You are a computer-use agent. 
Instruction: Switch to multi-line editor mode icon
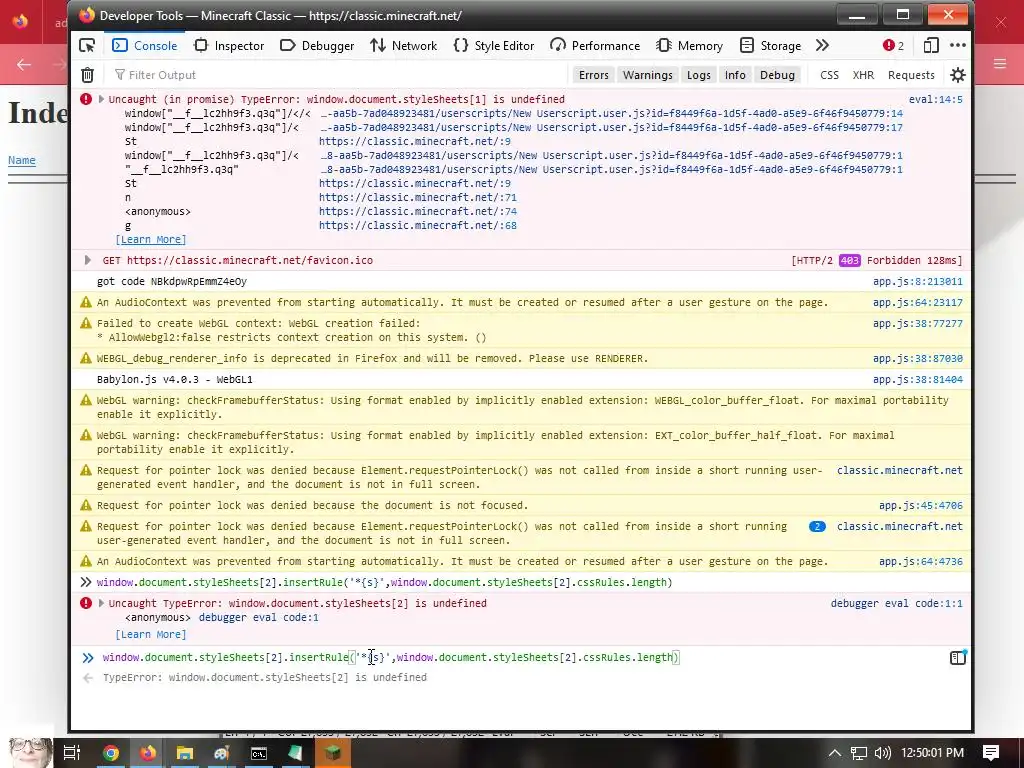(957, 658)
